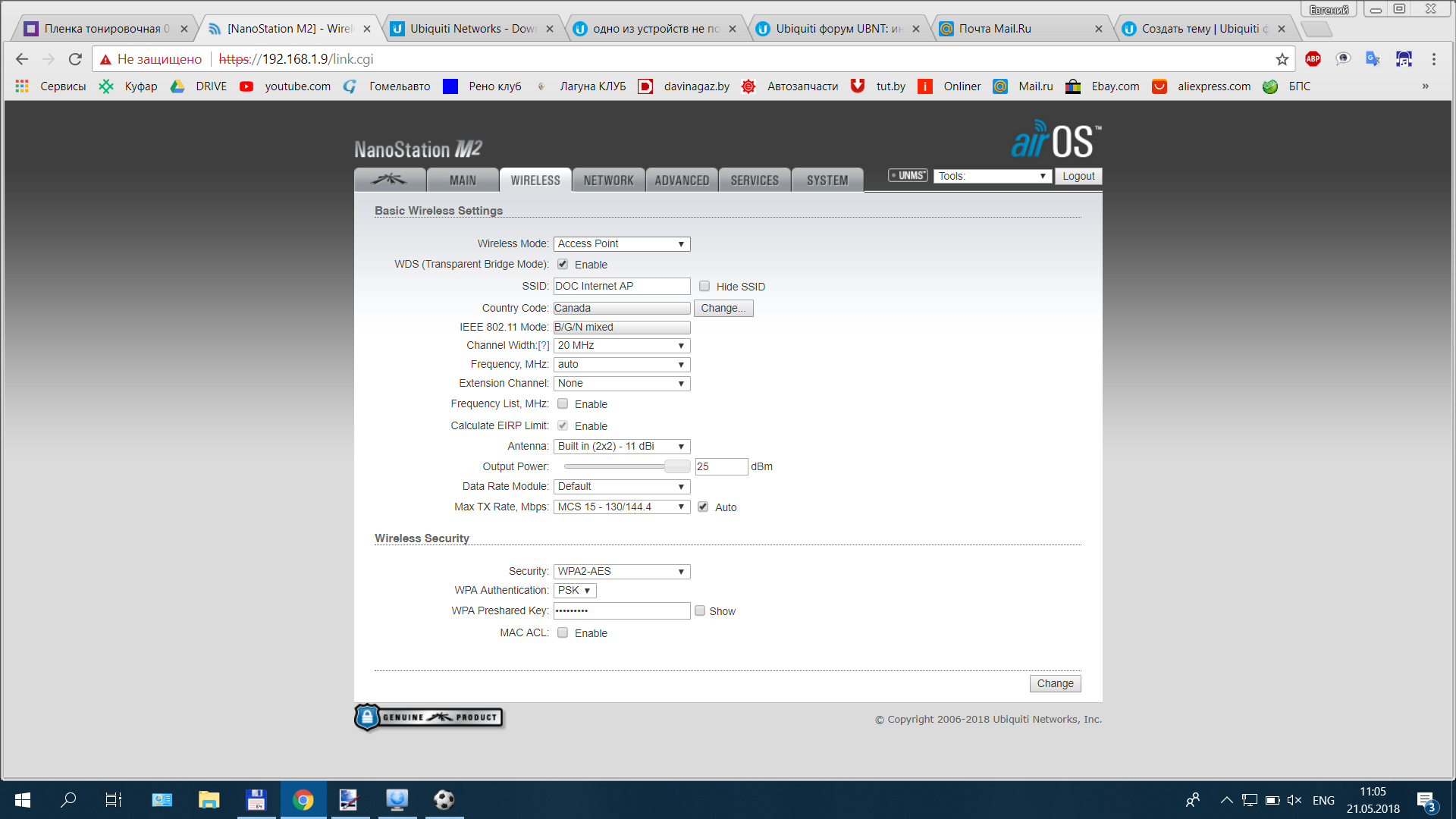Viewport: 1456px width, 819px height.
Task: Reload the page with refresh icon
Action: (x=75, y=59)
